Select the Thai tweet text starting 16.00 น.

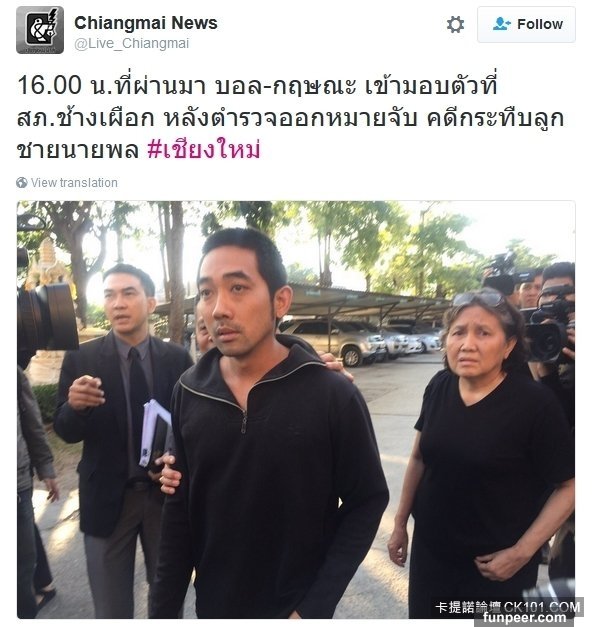coord(290,117)
